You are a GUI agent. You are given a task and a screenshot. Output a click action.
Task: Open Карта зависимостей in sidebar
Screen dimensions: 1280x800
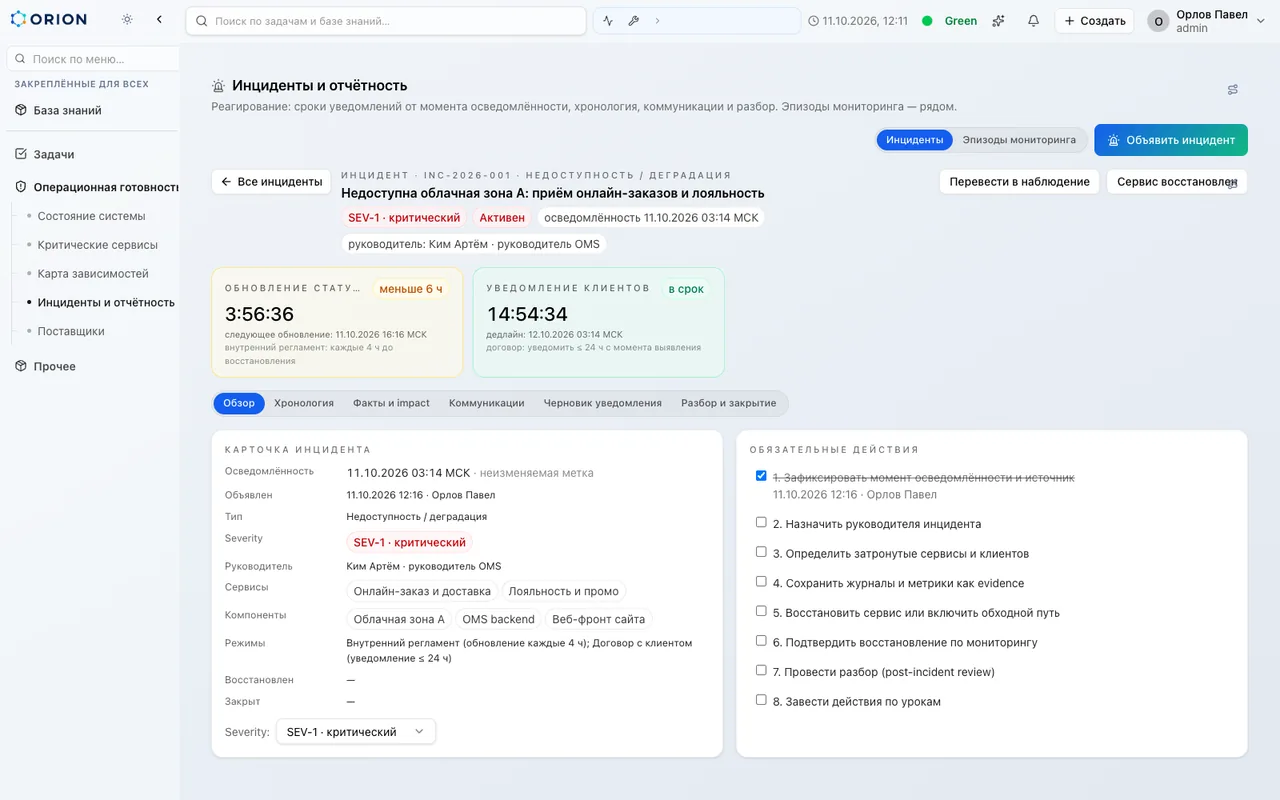(93, 274)
